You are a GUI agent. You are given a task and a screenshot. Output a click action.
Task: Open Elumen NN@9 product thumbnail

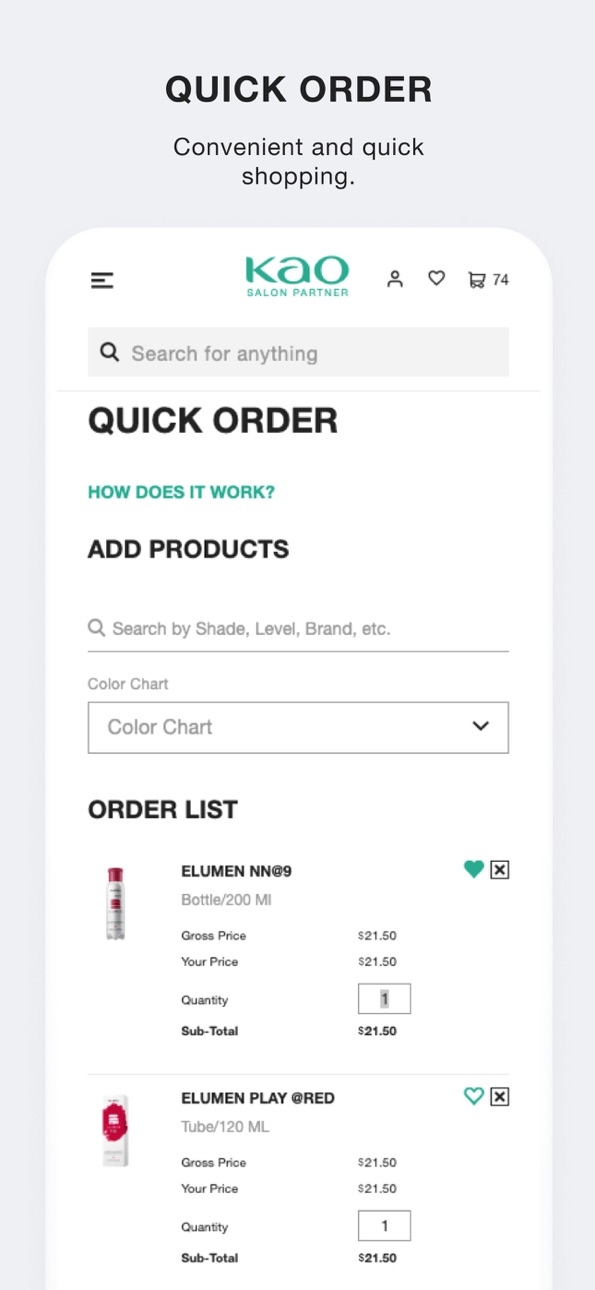116,904
